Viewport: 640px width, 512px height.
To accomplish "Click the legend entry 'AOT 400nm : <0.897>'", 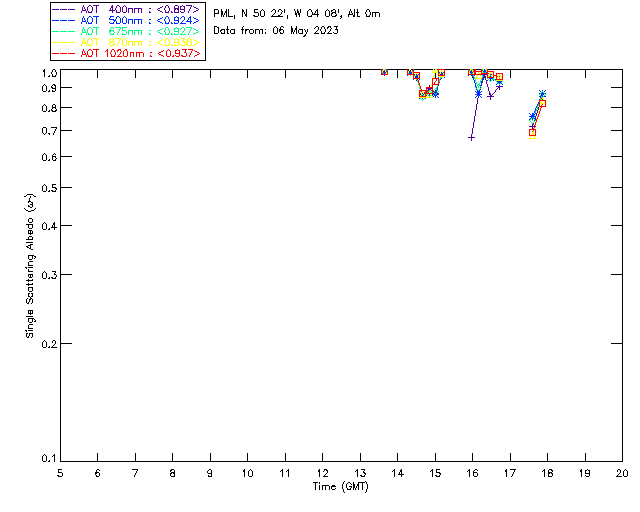I will coord(140,9).
